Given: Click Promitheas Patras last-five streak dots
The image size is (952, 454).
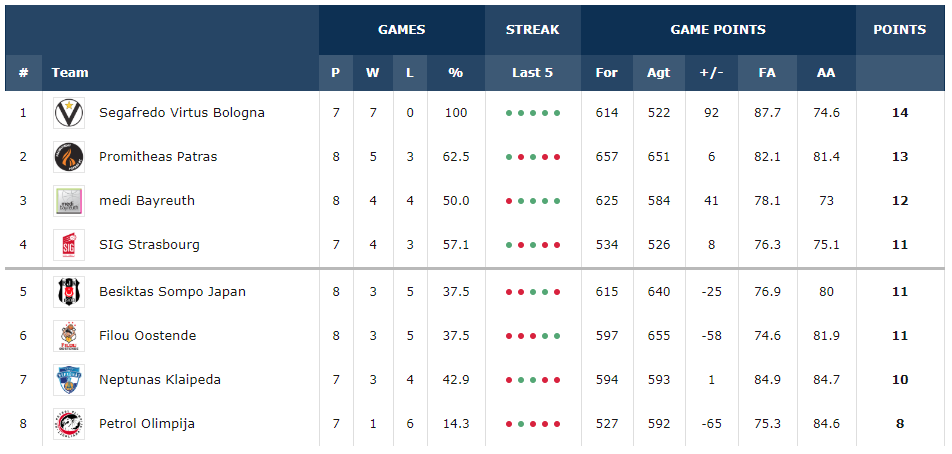Looking at the screenshot, I should tap(532, 157).
